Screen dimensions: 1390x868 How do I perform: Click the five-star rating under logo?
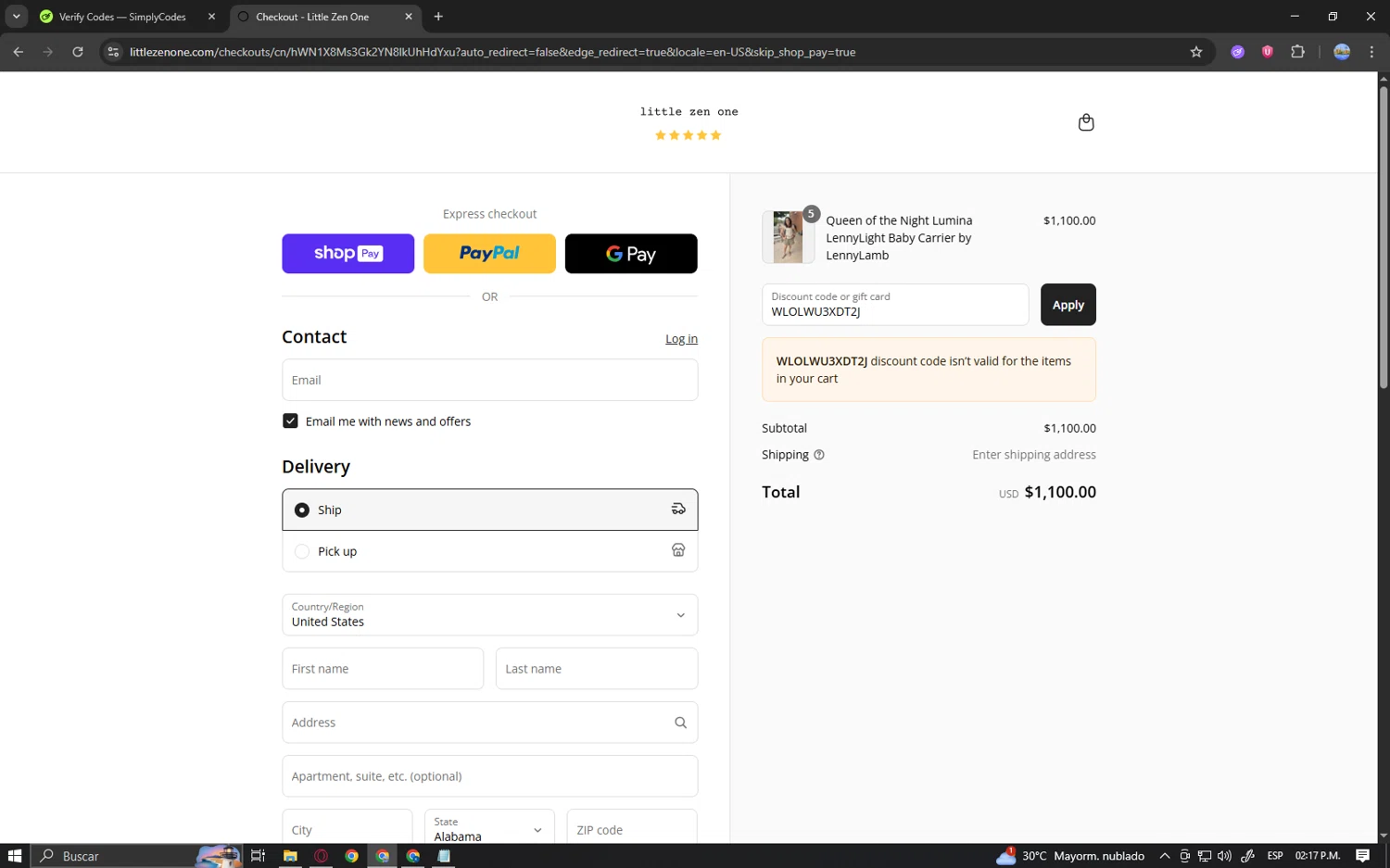688,135
